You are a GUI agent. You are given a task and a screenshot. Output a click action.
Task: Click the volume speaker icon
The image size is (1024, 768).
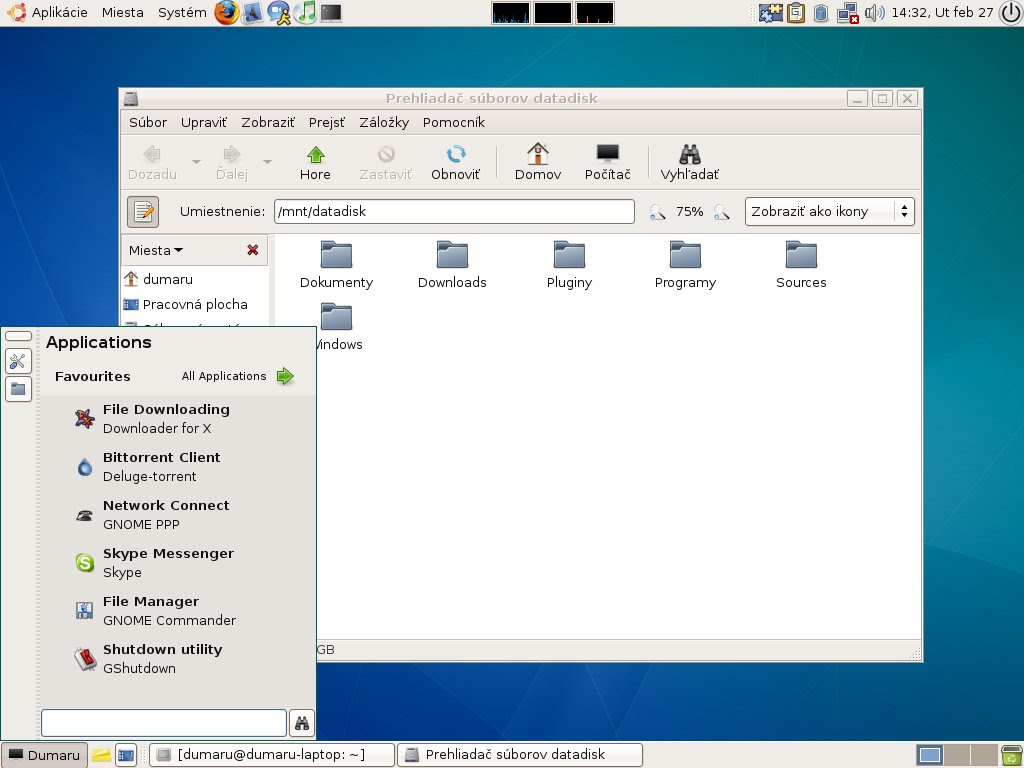[x=874, y=12]
